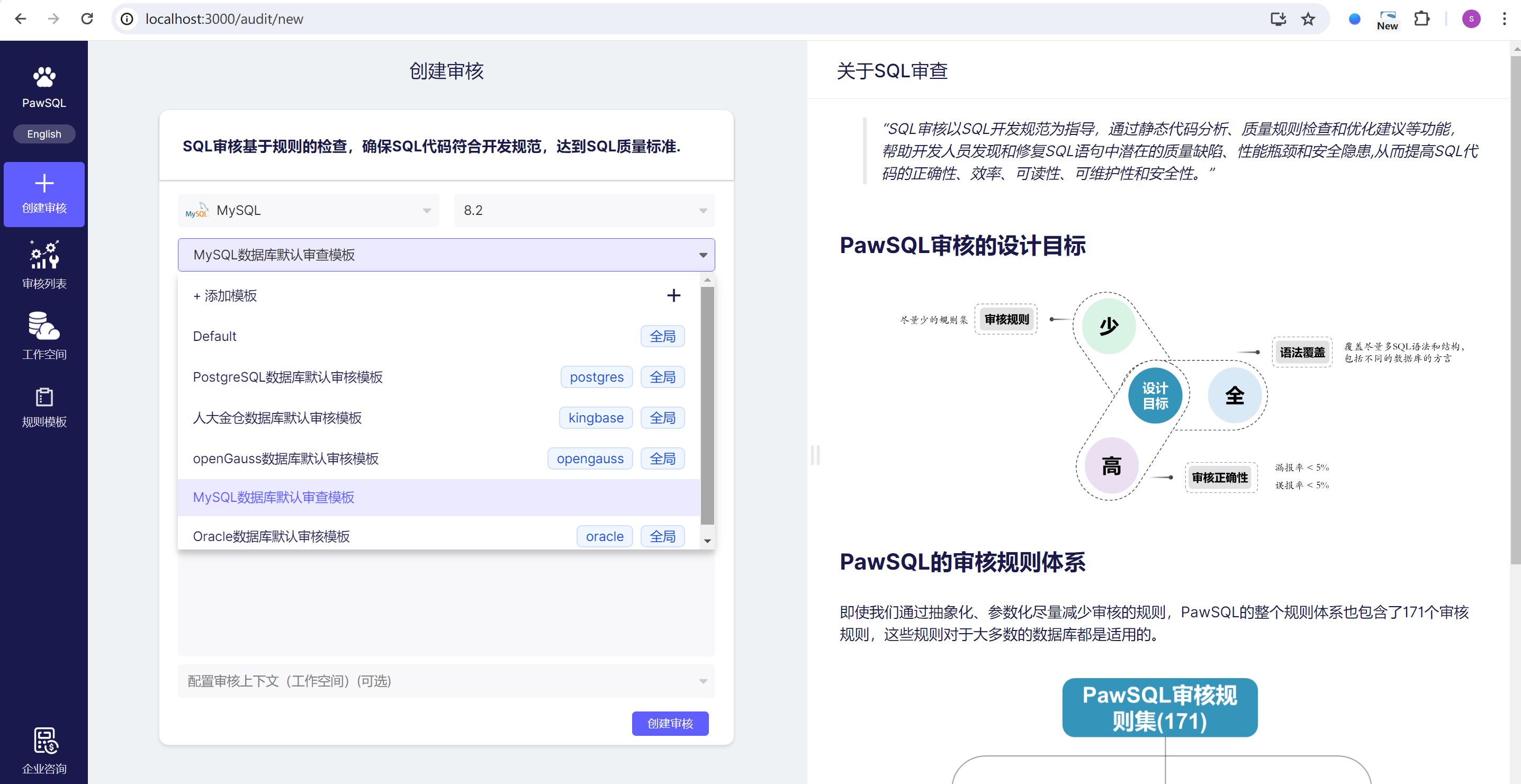
Task: Reload the page with refresh icon
Action: pos(87,19)
